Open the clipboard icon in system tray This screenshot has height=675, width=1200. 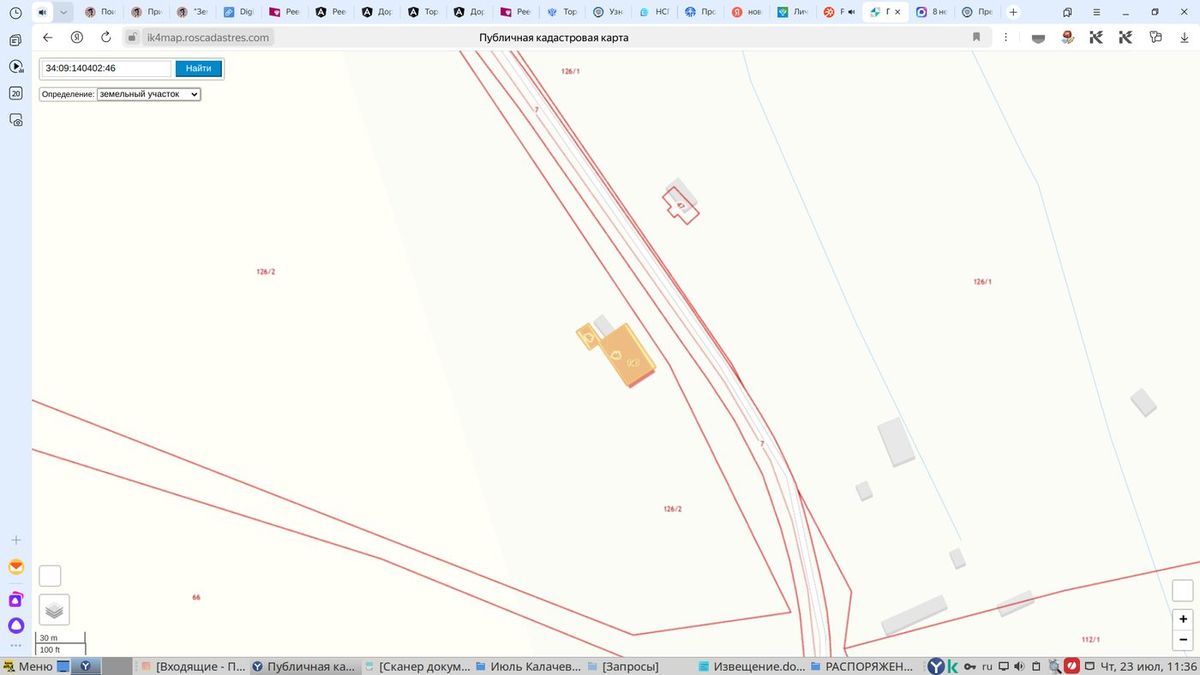pos(1037,666)
